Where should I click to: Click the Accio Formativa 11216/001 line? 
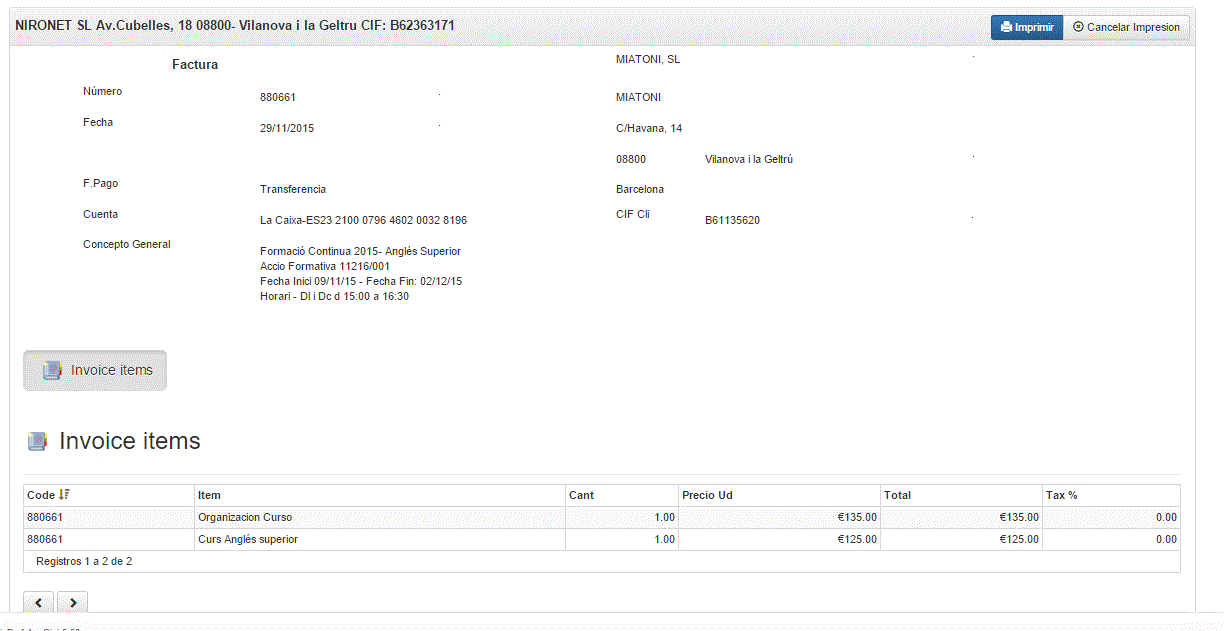coord(325,267)
